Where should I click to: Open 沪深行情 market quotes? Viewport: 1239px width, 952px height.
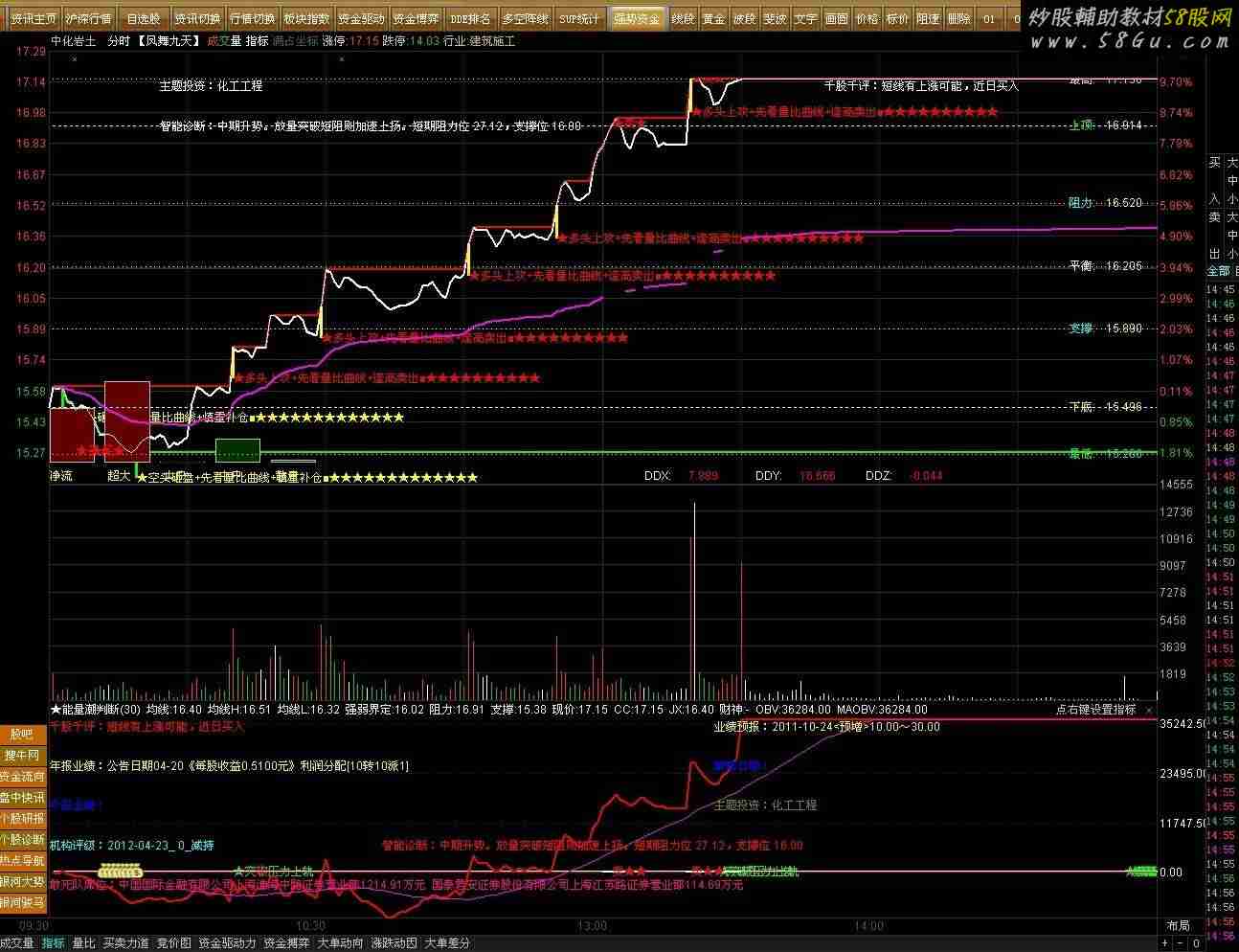pos(89,18)
